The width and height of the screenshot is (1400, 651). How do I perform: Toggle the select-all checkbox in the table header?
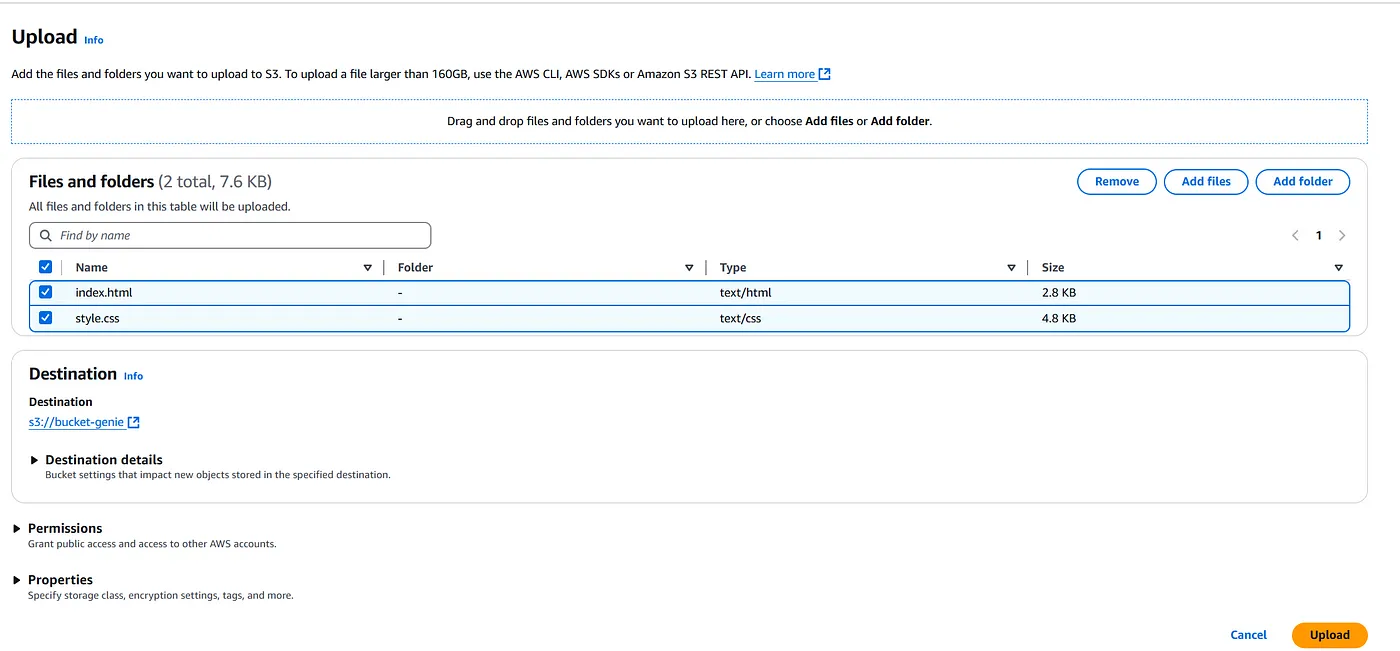pos(45,267)
